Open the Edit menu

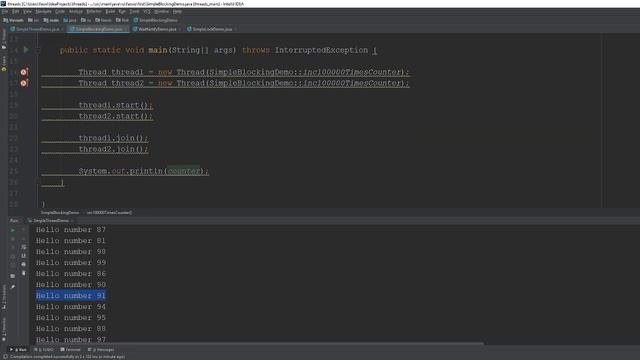click(x=16, y=11)
